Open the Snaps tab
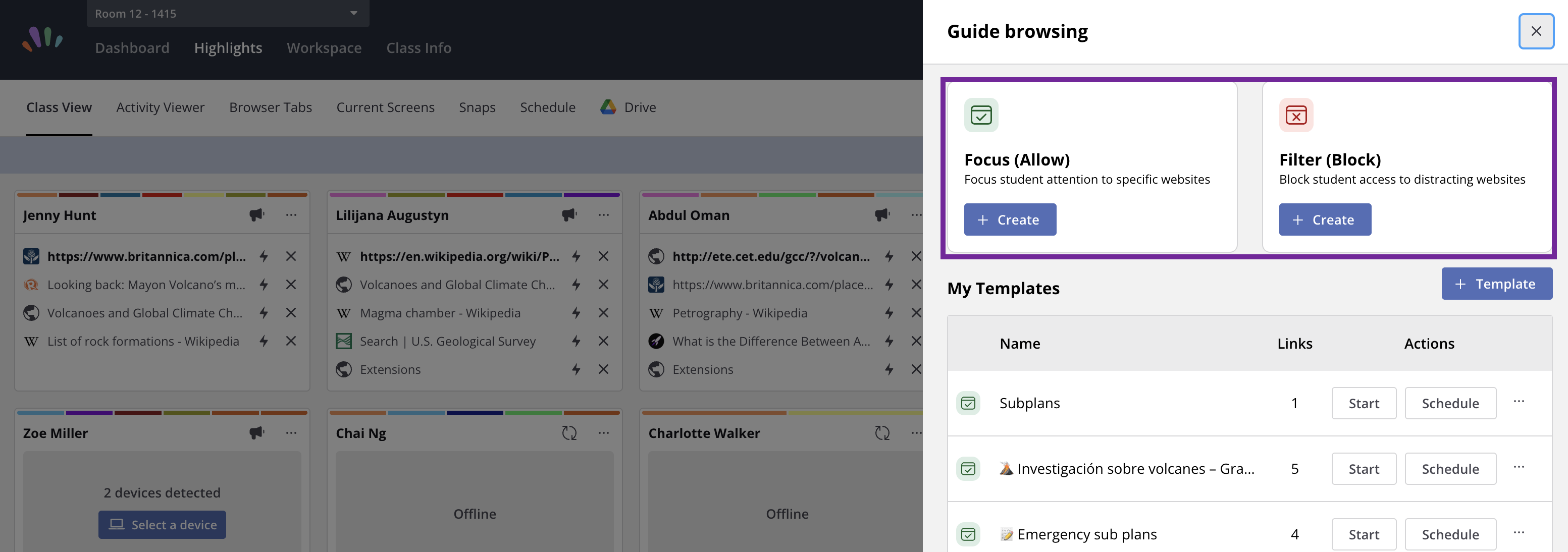This screenshot has width=1568, height=552. 477,107
